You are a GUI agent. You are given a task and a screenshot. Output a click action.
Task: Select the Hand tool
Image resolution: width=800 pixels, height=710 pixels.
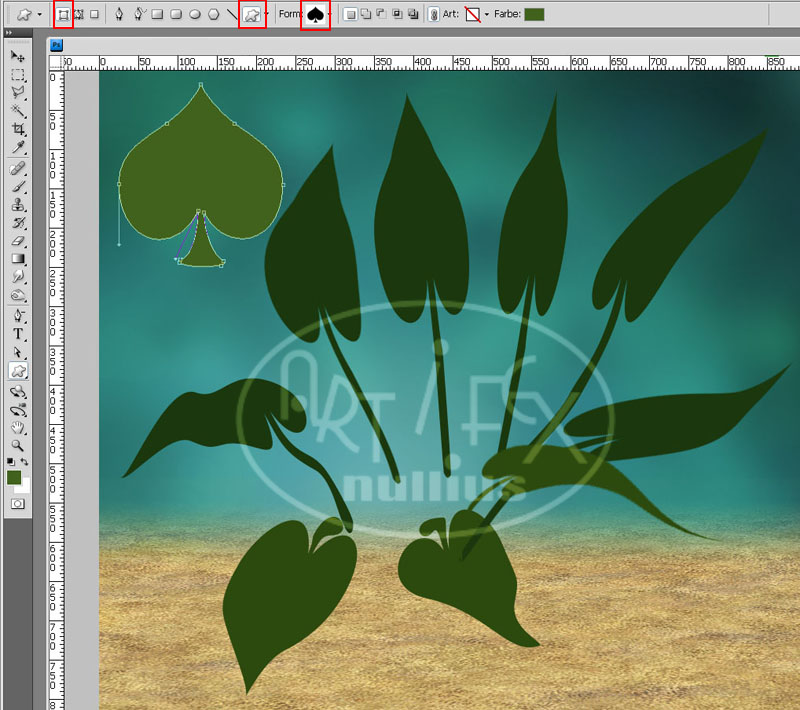click(18, 428)
